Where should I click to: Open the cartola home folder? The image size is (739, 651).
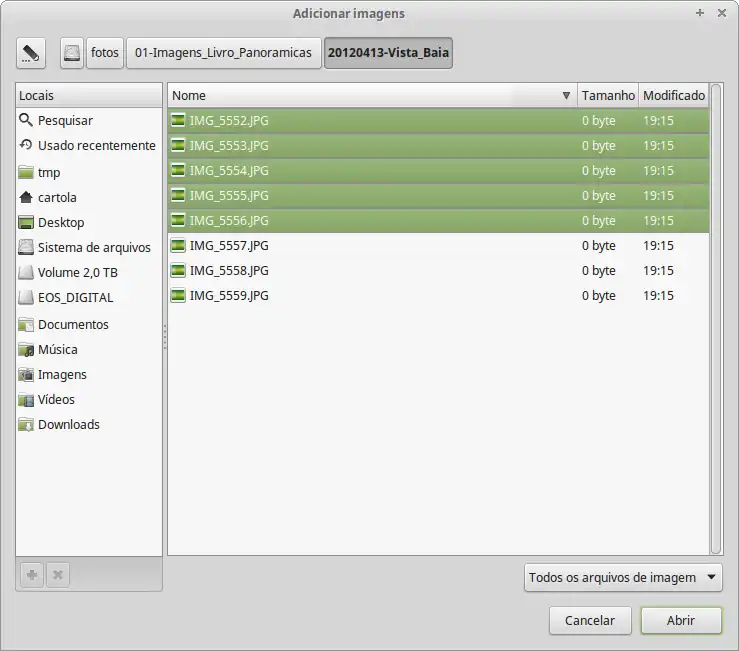pos(57,197)
